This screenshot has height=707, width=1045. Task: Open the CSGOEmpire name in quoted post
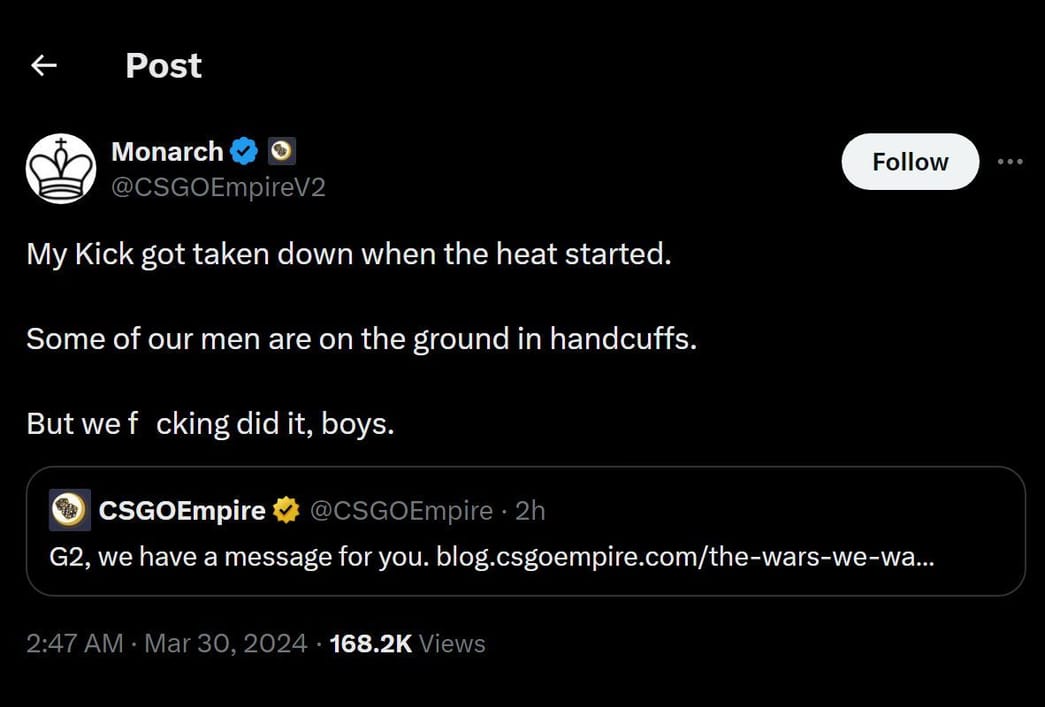[x=181, y=511]
